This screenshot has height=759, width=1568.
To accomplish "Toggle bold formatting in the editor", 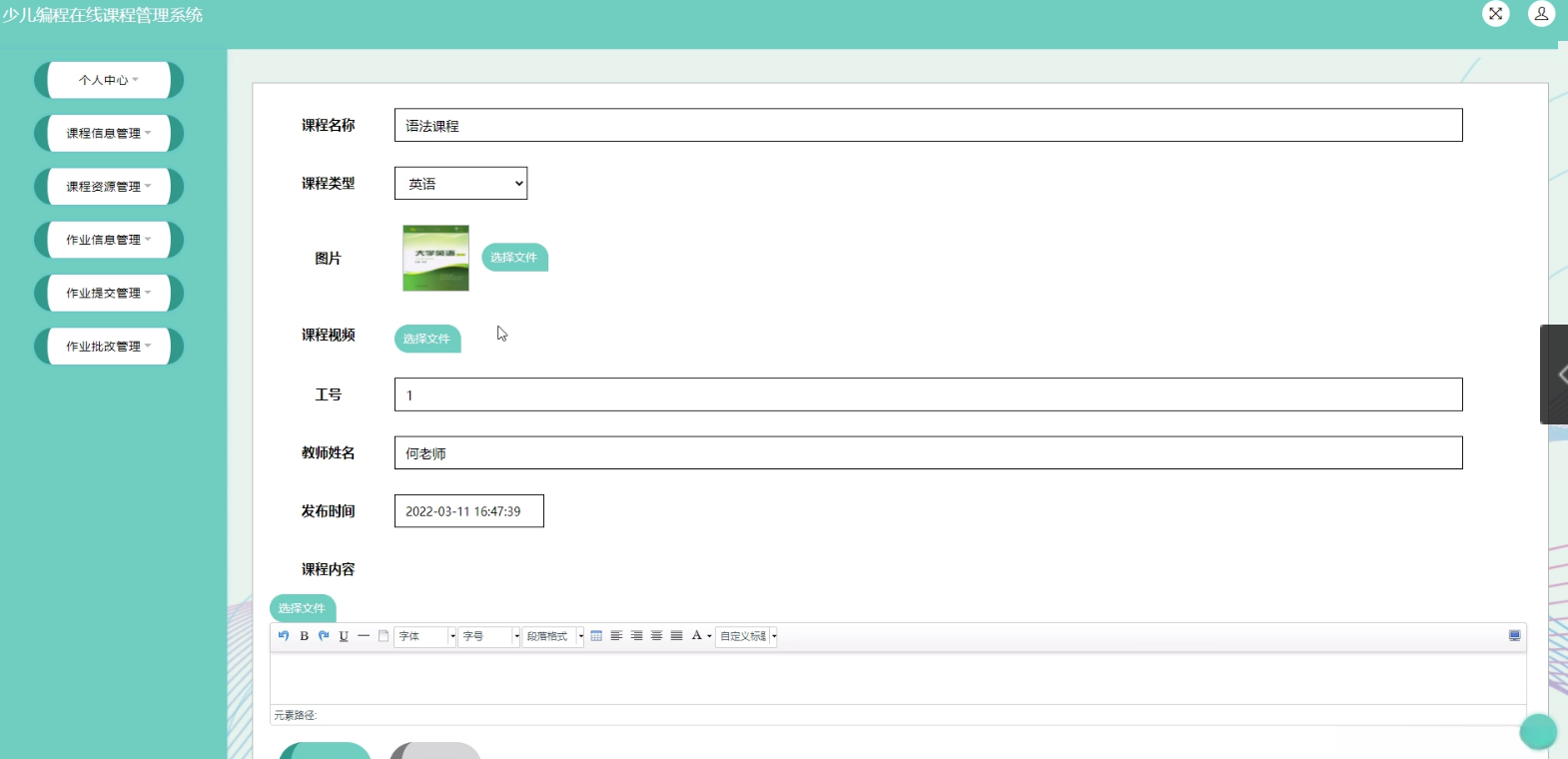I will (x=304, y=636).
